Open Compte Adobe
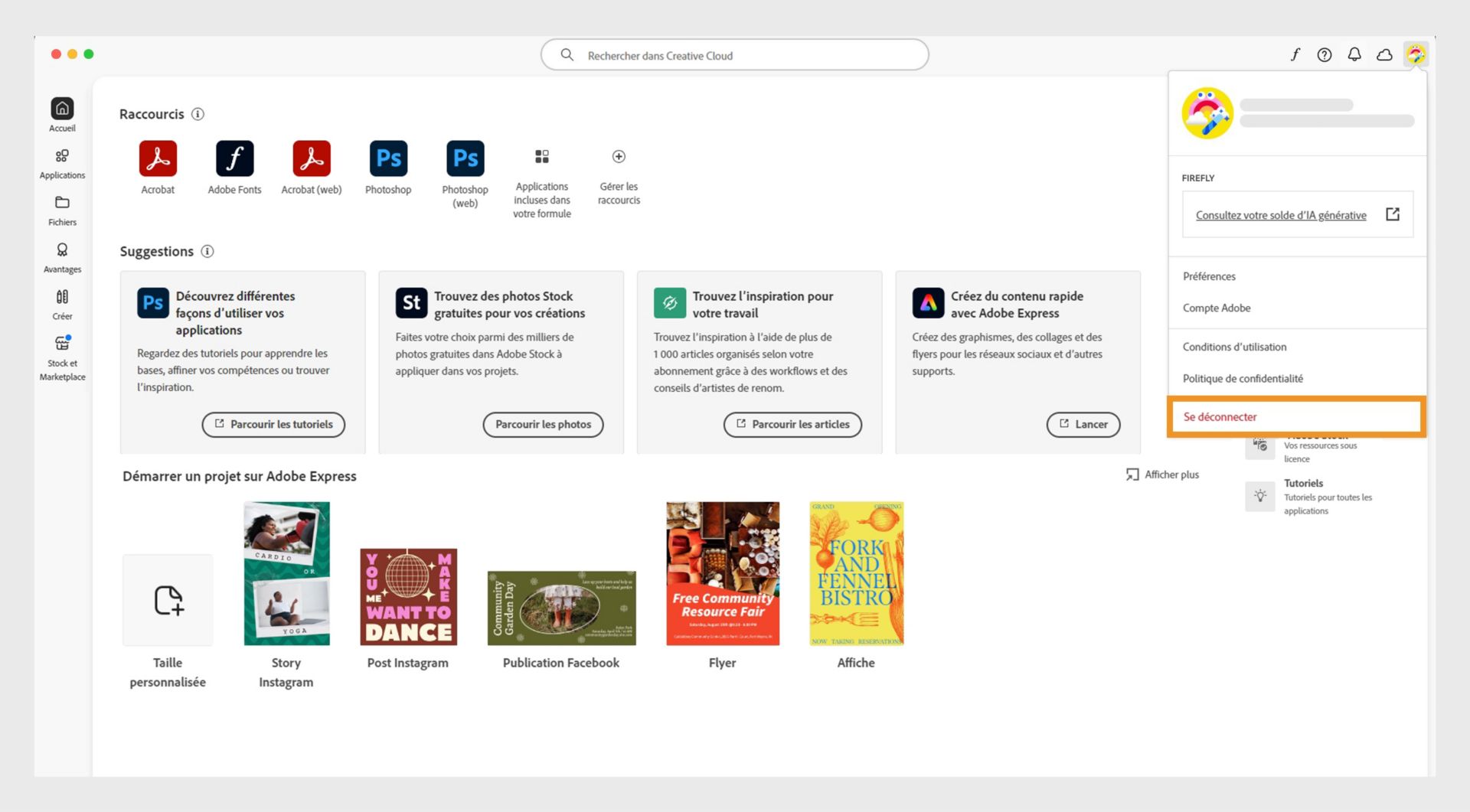Viewport: 1470px width, 812px height. click(1217, 308)
